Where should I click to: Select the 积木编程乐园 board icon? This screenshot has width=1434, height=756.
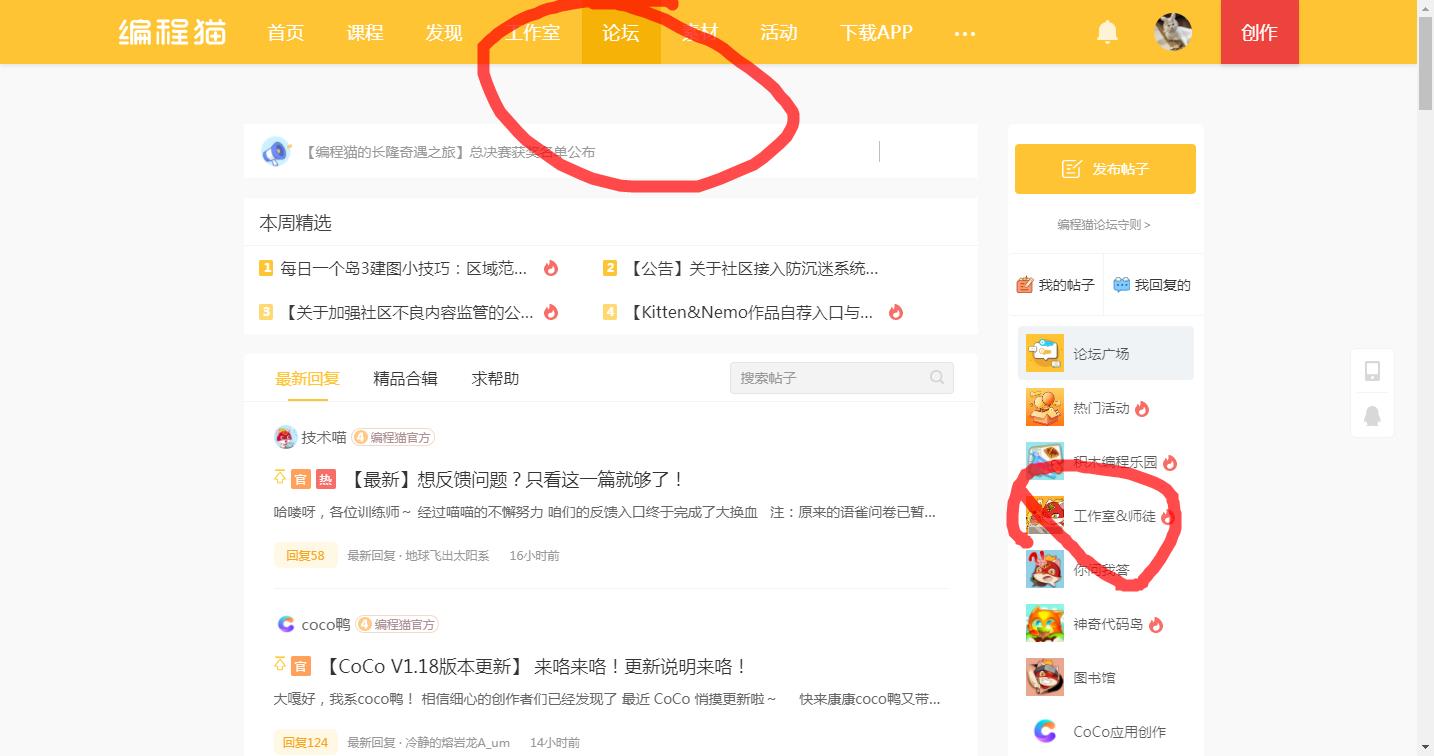click(1045, 462)
